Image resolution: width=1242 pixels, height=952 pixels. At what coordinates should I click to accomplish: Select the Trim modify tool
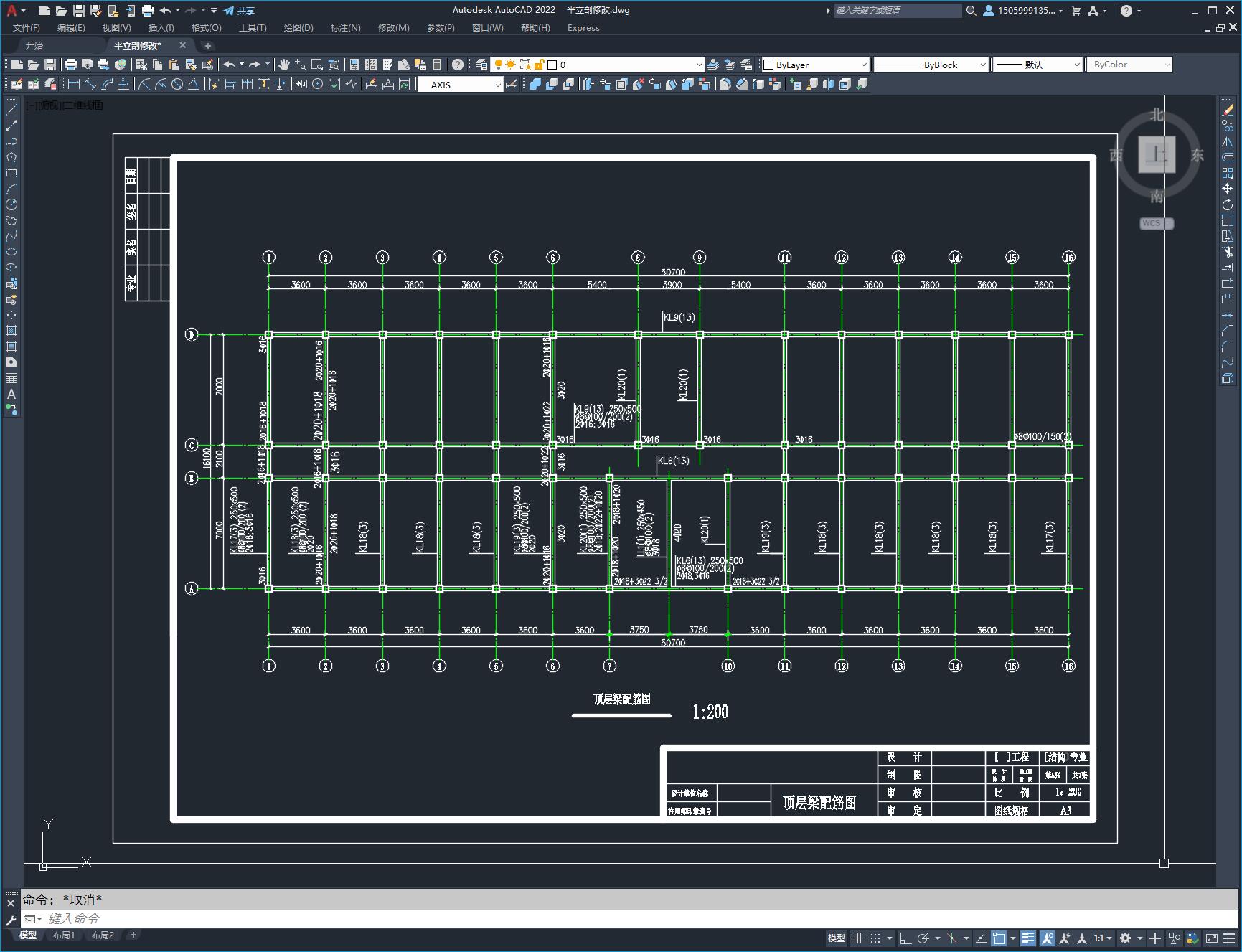1228,252
